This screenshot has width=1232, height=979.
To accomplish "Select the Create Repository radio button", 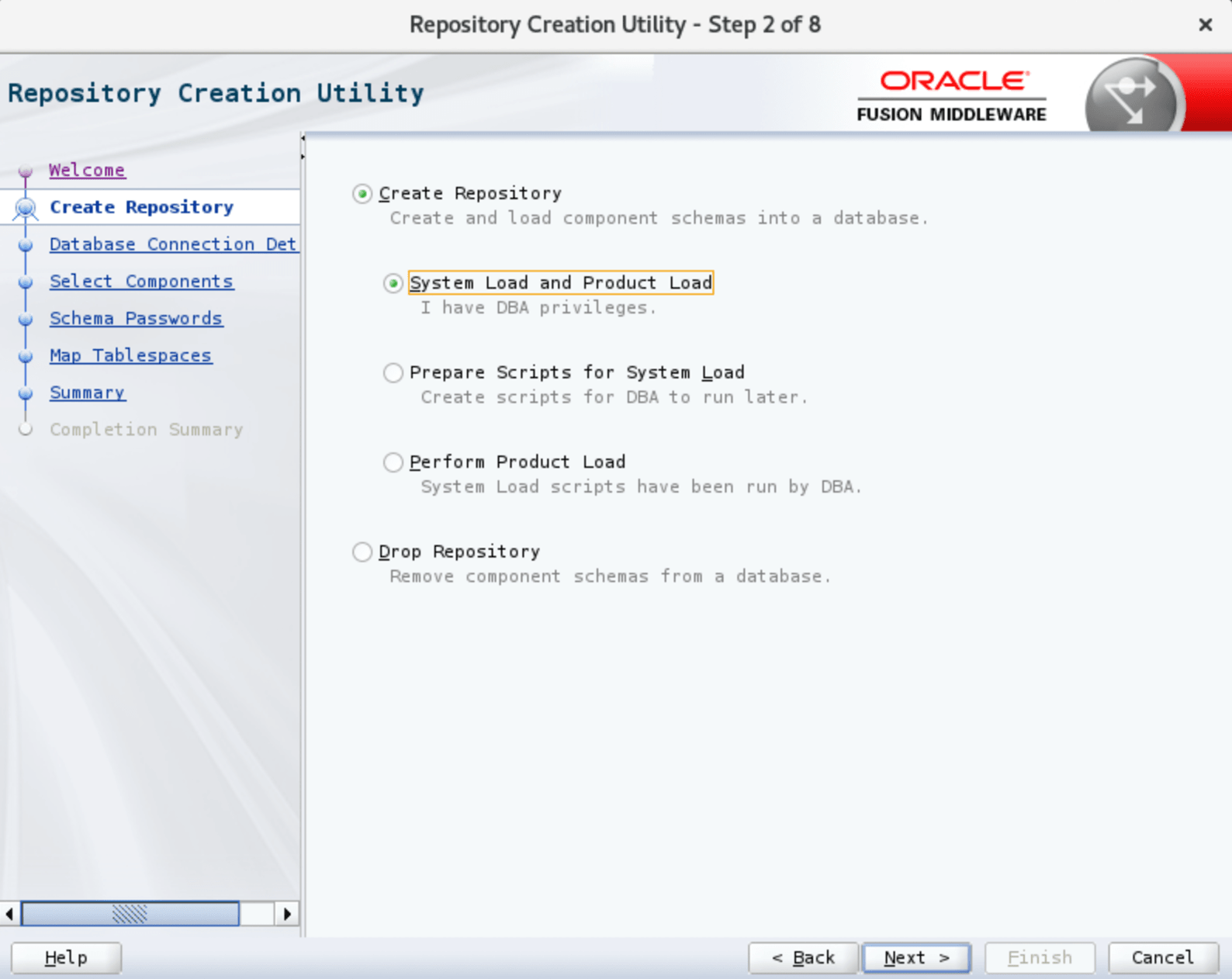I will (362, 193).
